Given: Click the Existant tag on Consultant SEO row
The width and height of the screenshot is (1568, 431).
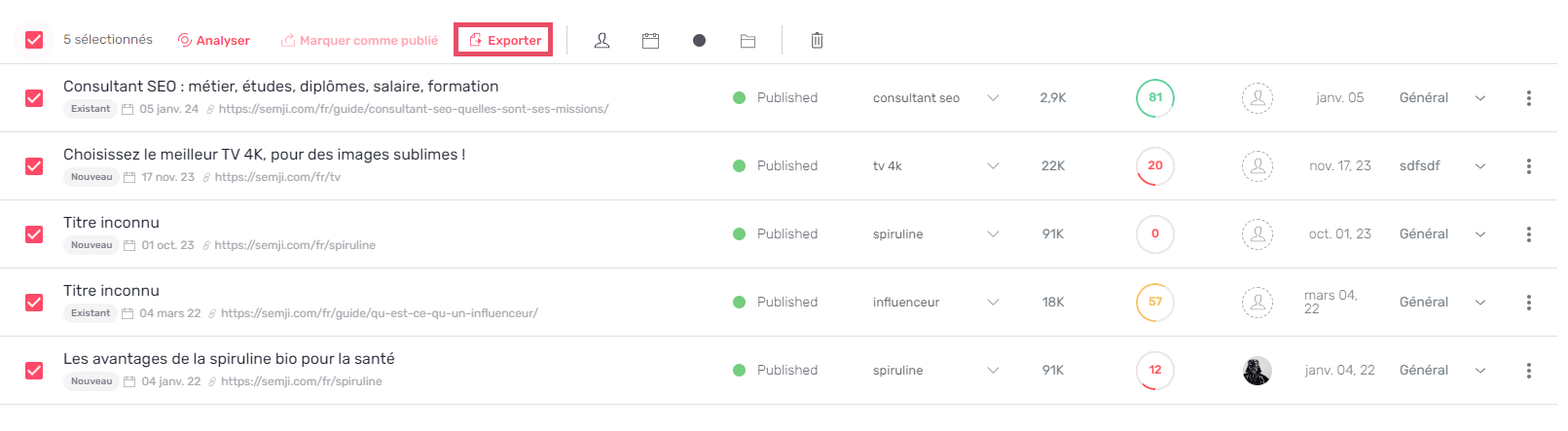Looking at the screenshot, I should coord(91,109).
